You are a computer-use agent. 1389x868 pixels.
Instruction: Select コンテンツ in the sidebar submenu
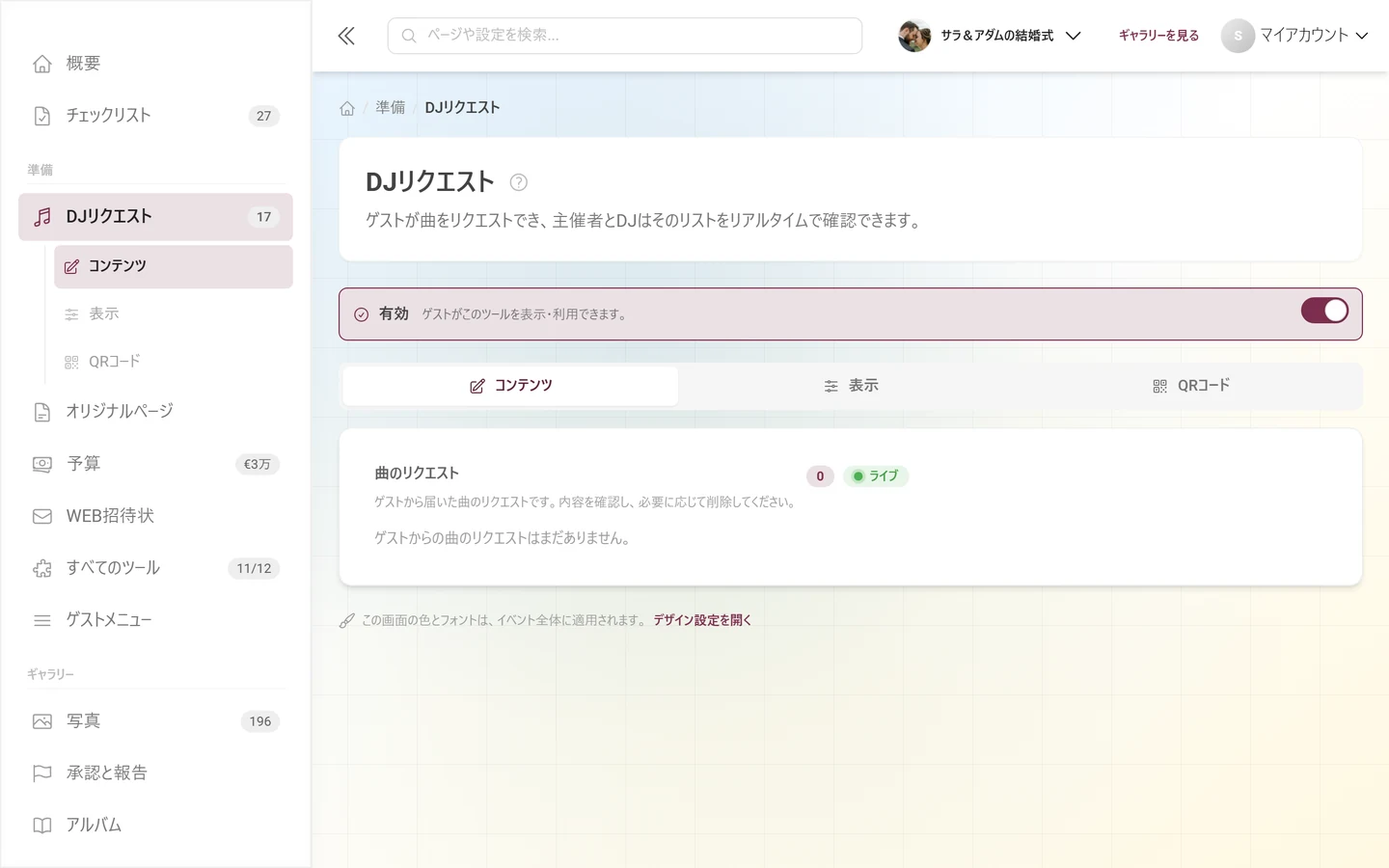click(x=174, y=266)
